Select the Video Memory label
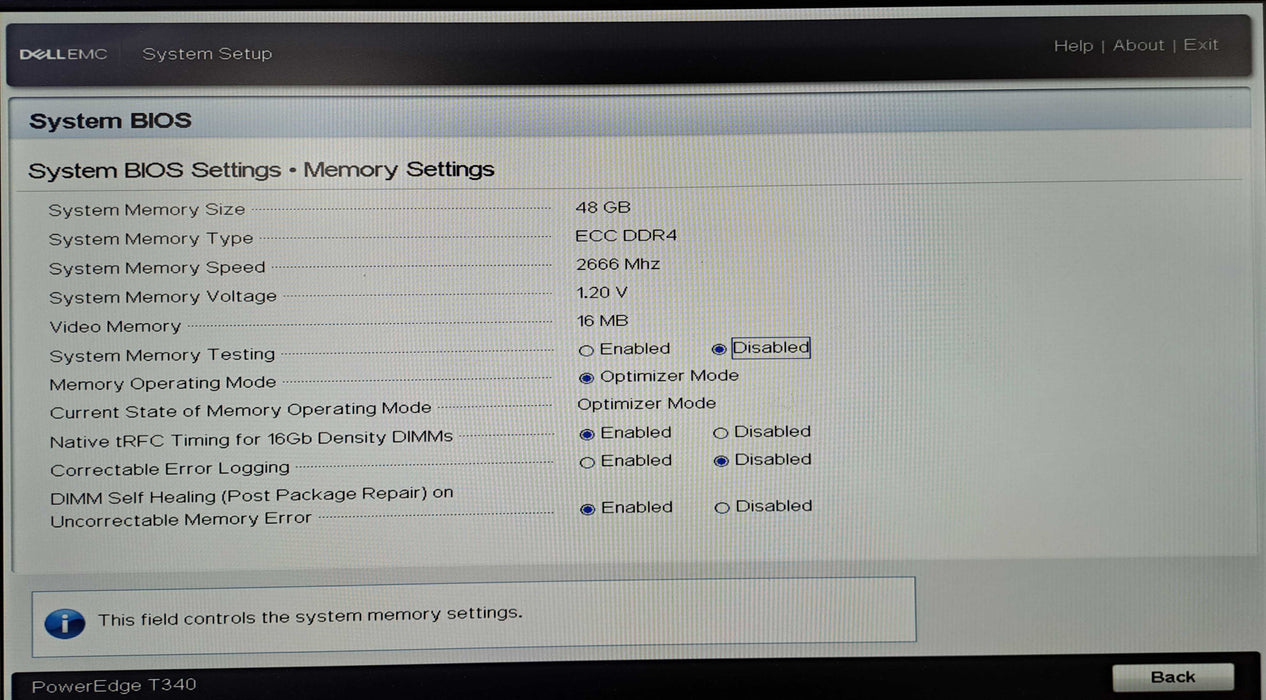The image size is (1266, 700). 115,327
